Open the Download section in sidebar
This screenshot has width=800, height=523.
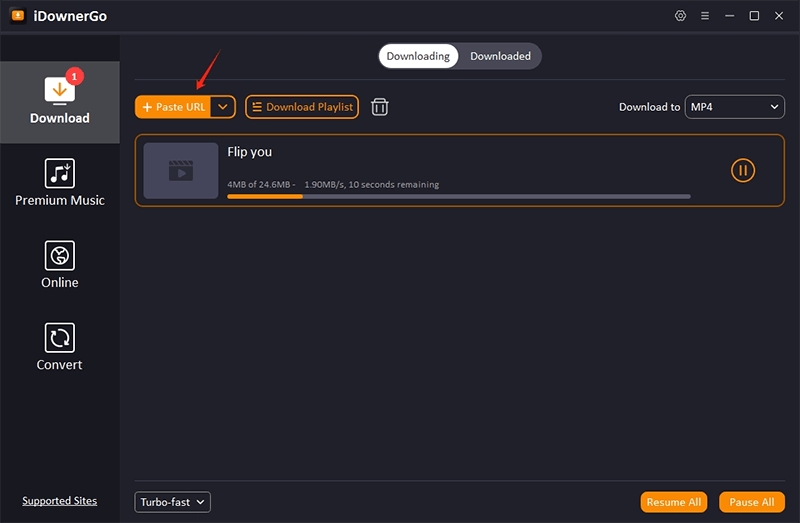point(60,101)
